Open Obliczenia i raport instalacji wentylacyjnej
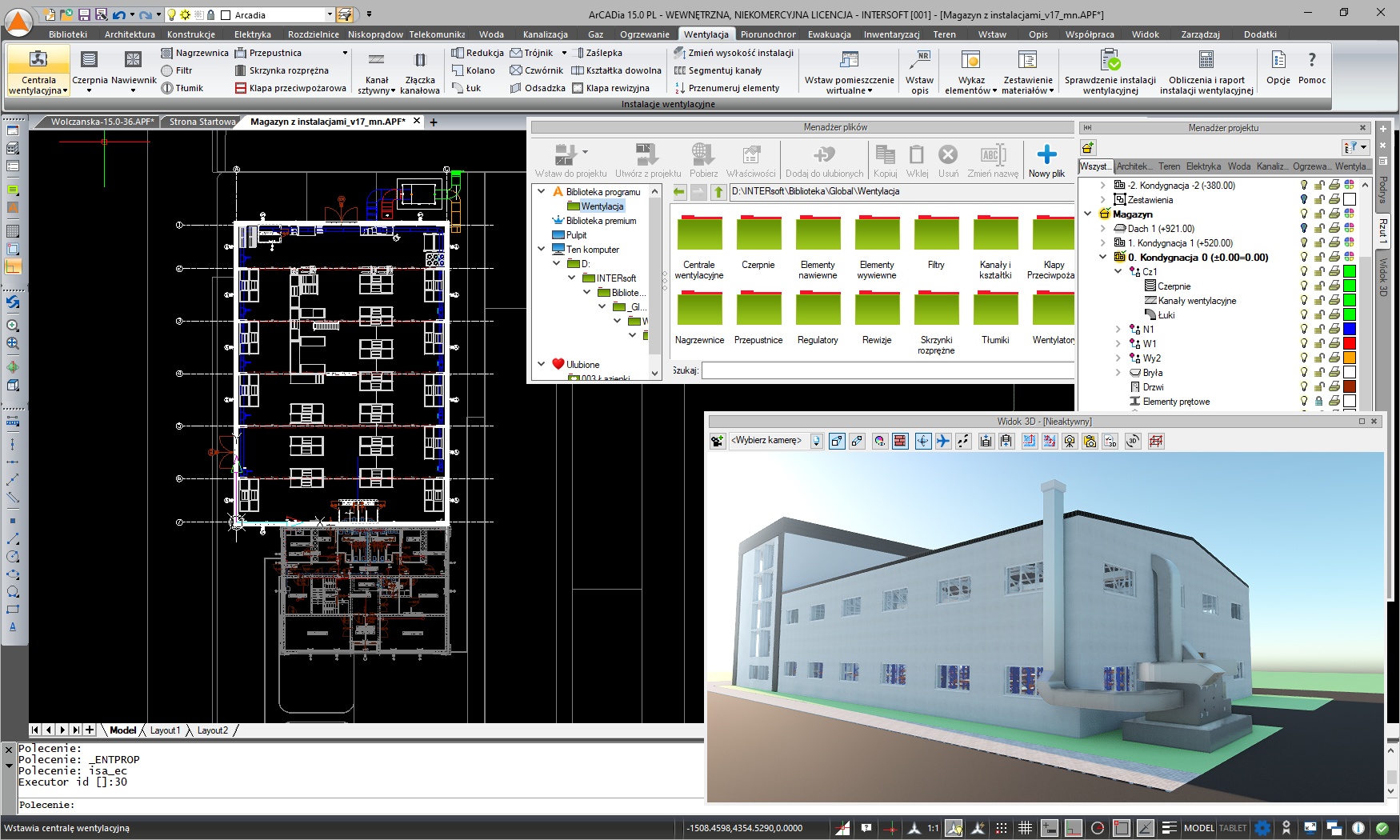 tap(1206, 72)
